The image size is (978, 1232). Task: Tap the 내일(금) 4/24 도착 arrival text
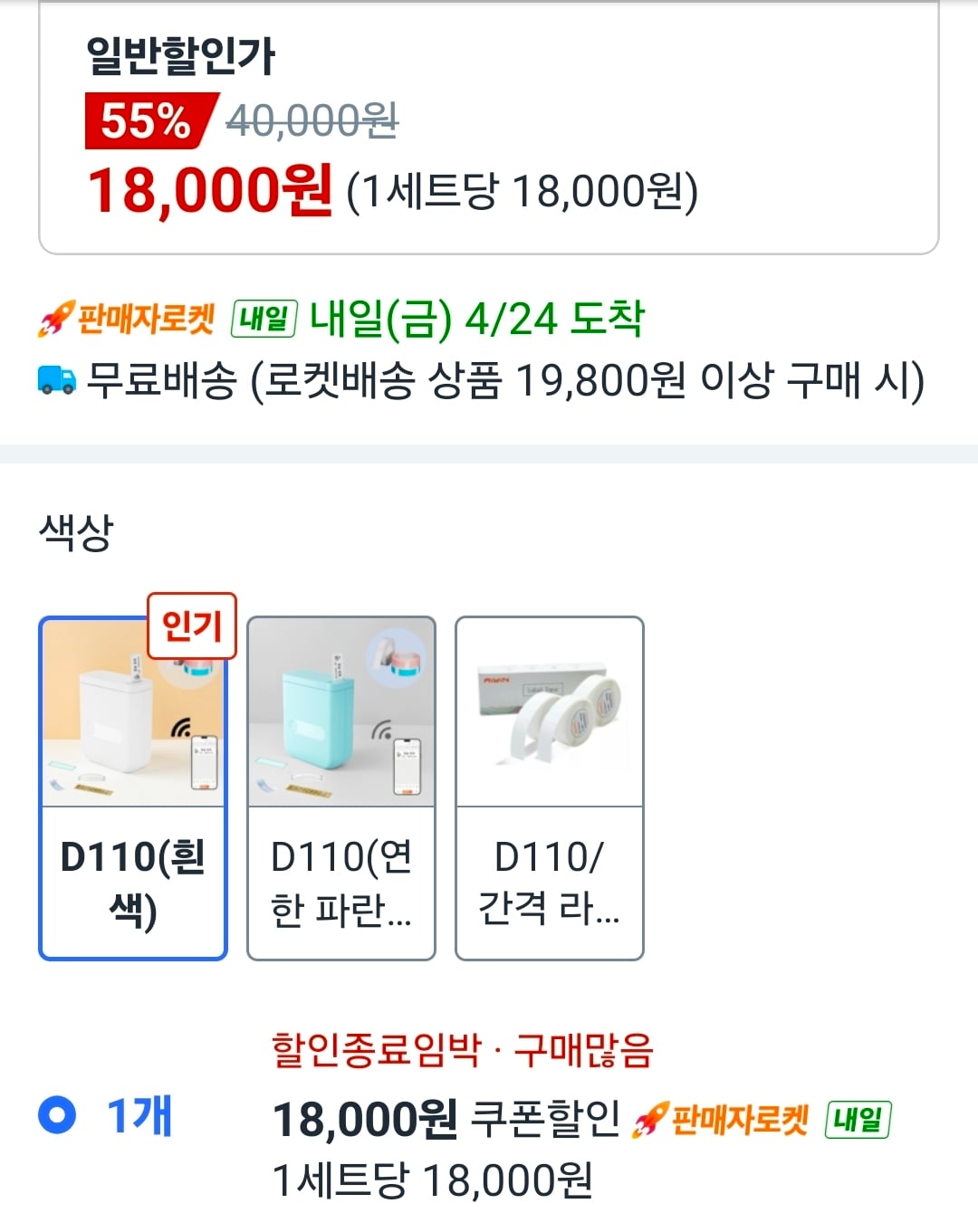476,320
